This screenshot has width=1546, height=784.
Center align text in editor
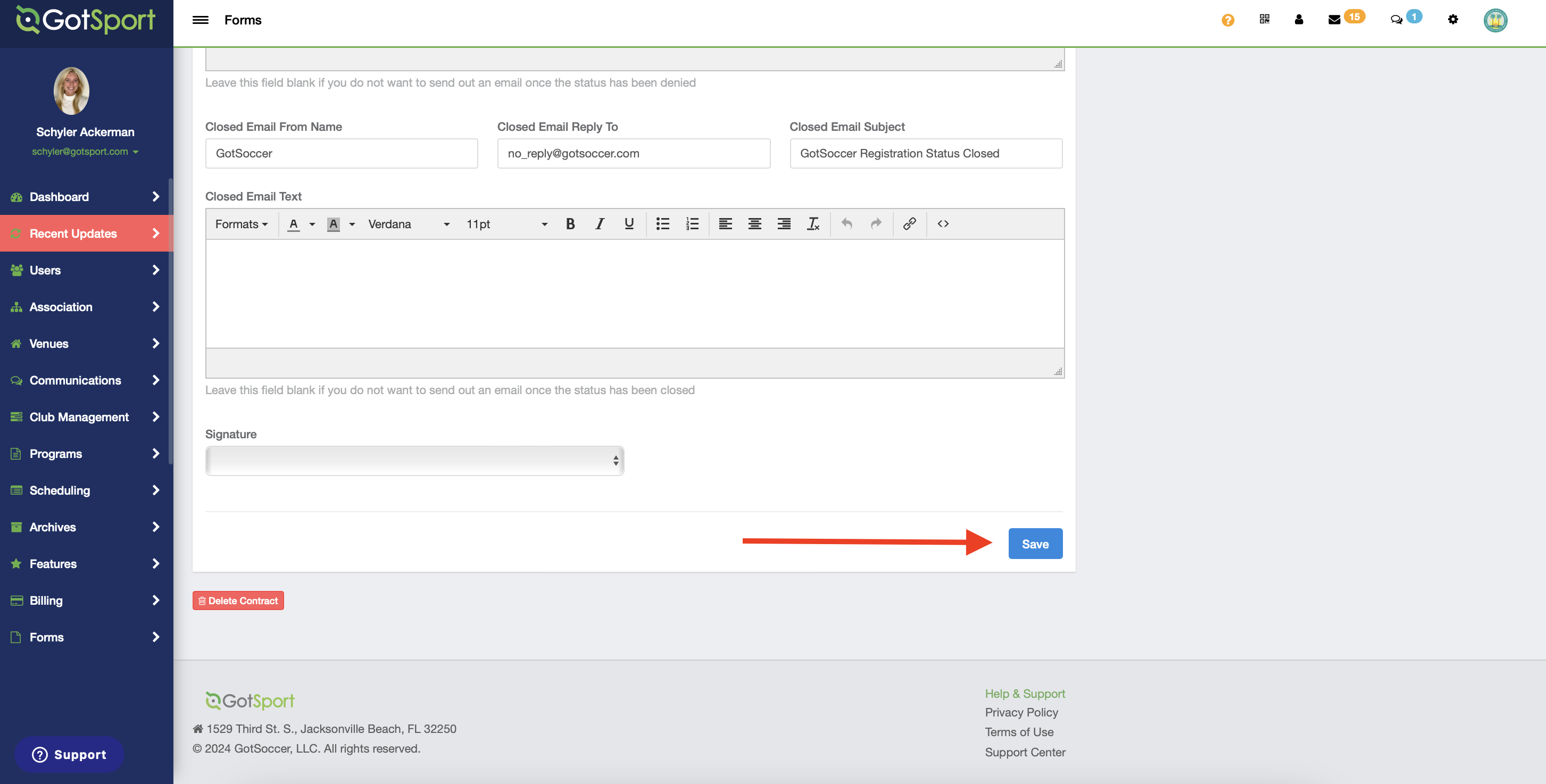[754, 224]
